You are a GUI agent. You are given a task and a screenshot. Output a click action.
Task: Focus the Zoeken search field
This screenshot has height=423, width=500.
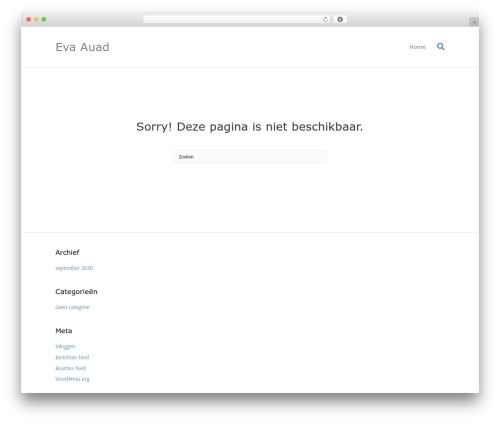pyautogui.click(x=250, y=157)
